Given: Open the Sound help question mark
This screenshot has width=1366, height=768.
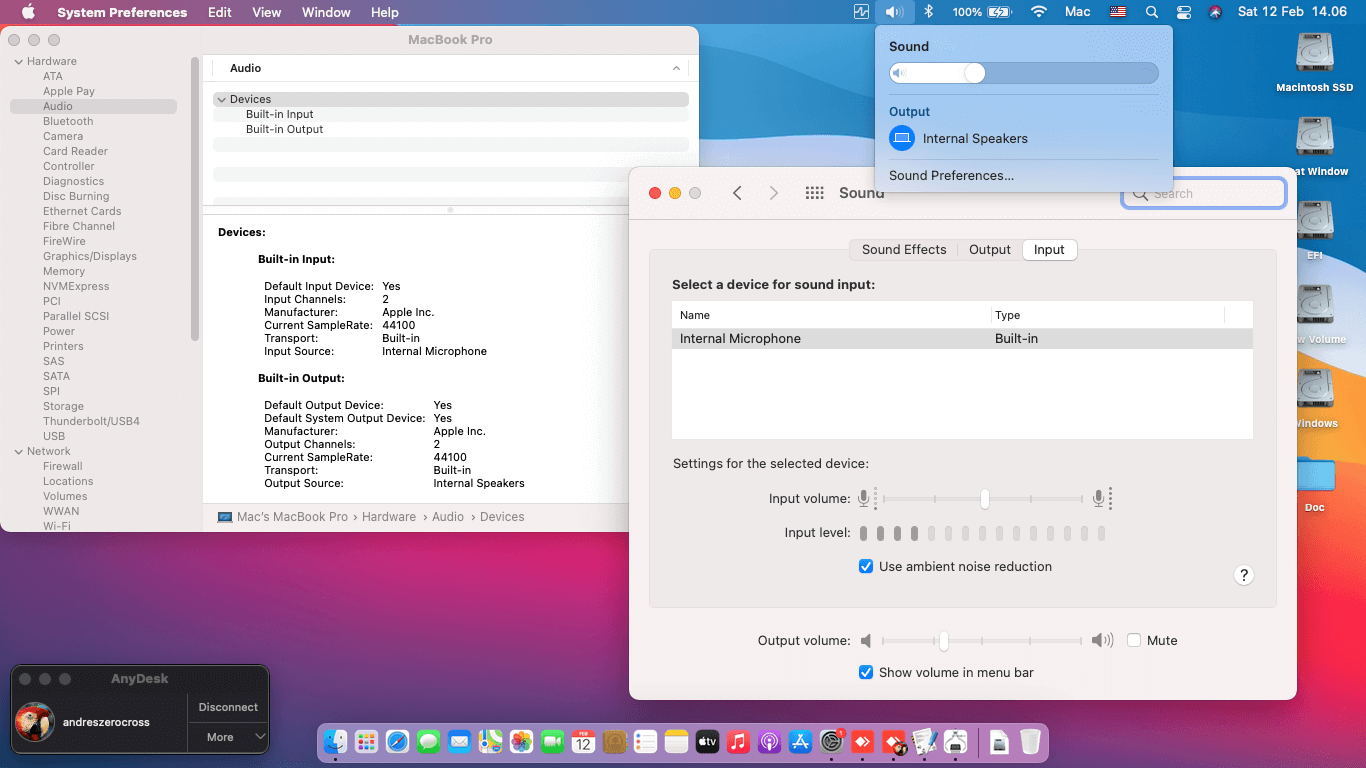Looking at the screenshot, I should (1244, 575).
